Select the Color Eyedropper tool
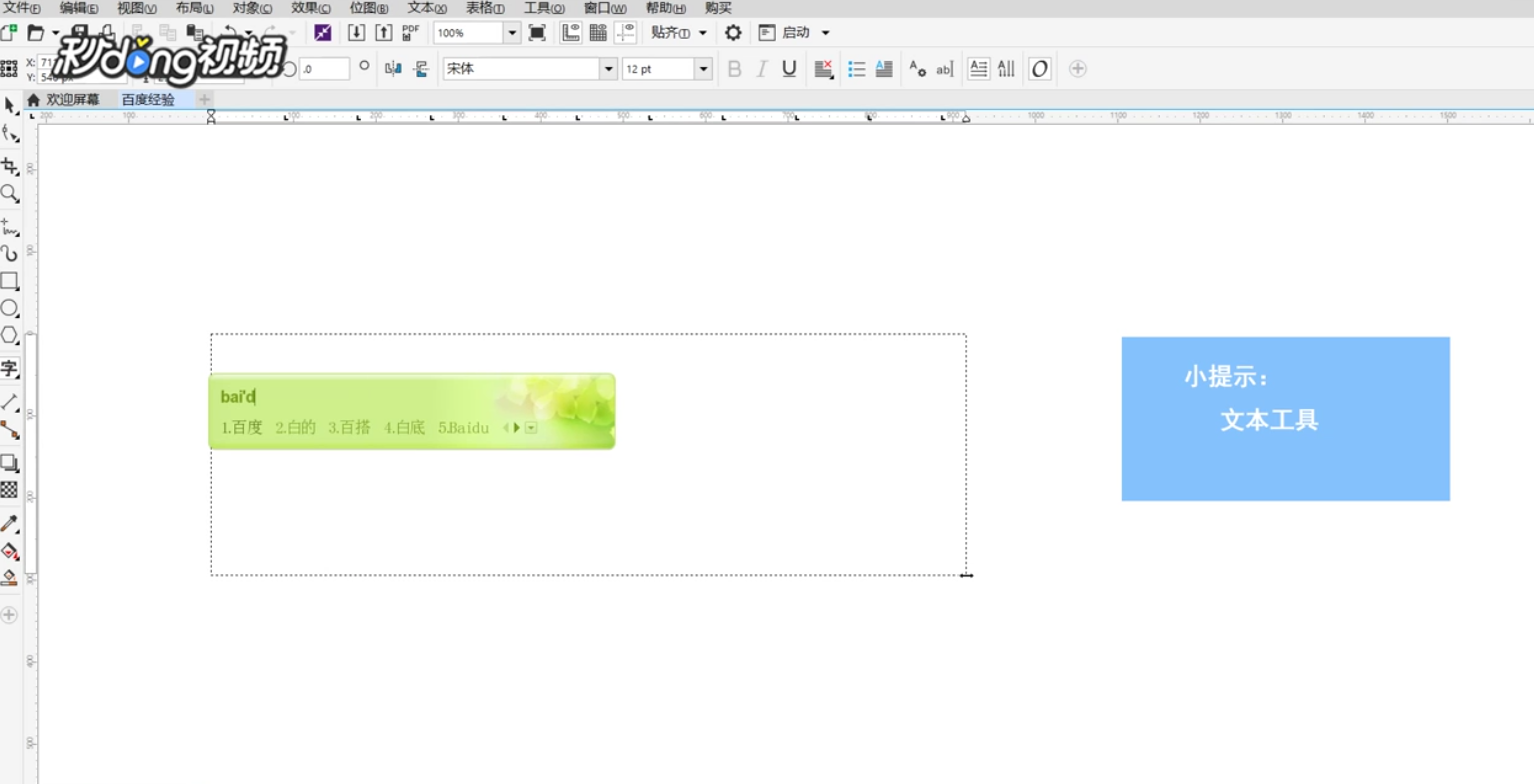 (x=10, y=523)
